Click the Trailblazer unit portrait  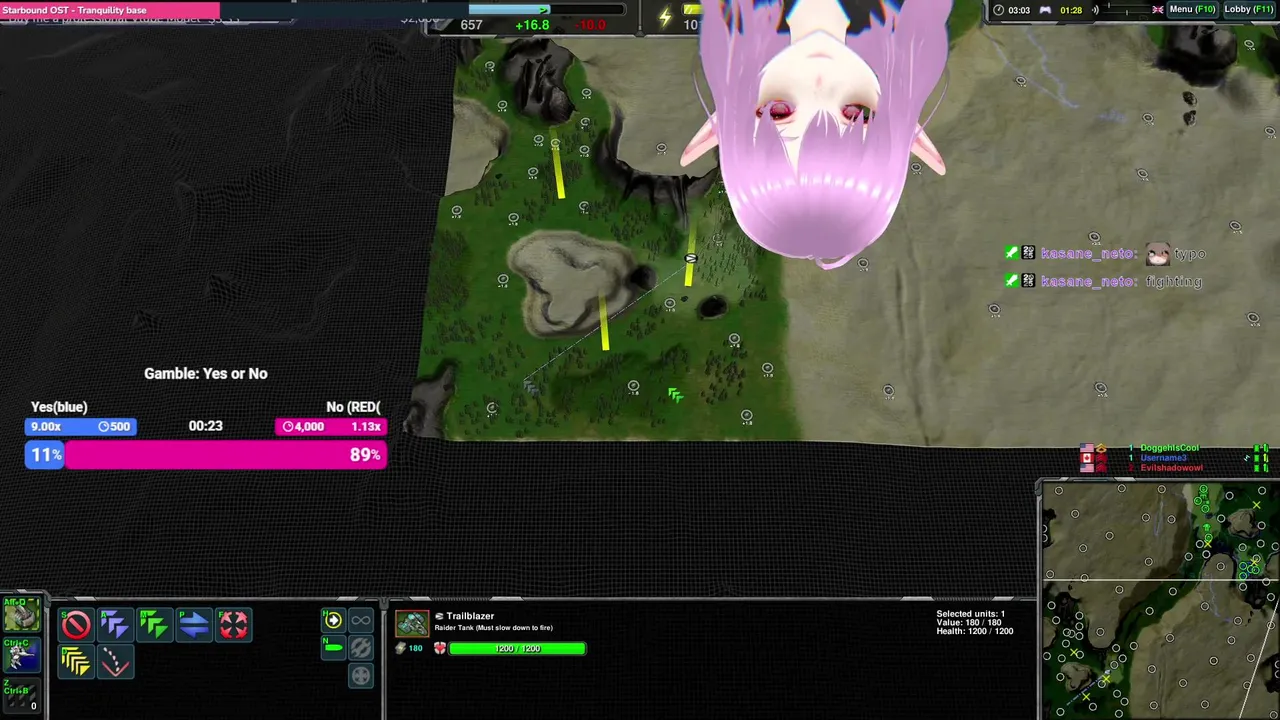point(412,623)
